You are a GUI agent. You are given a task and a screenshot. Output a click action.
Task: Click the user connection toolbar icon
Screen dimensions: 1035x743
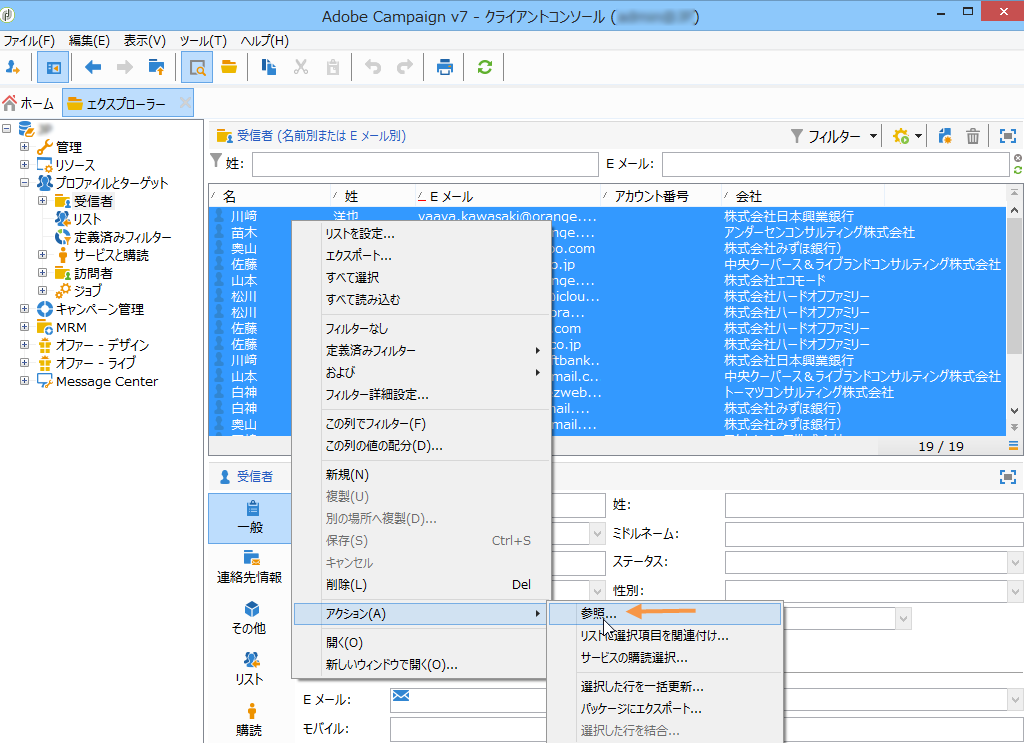[x=13, y=67]
